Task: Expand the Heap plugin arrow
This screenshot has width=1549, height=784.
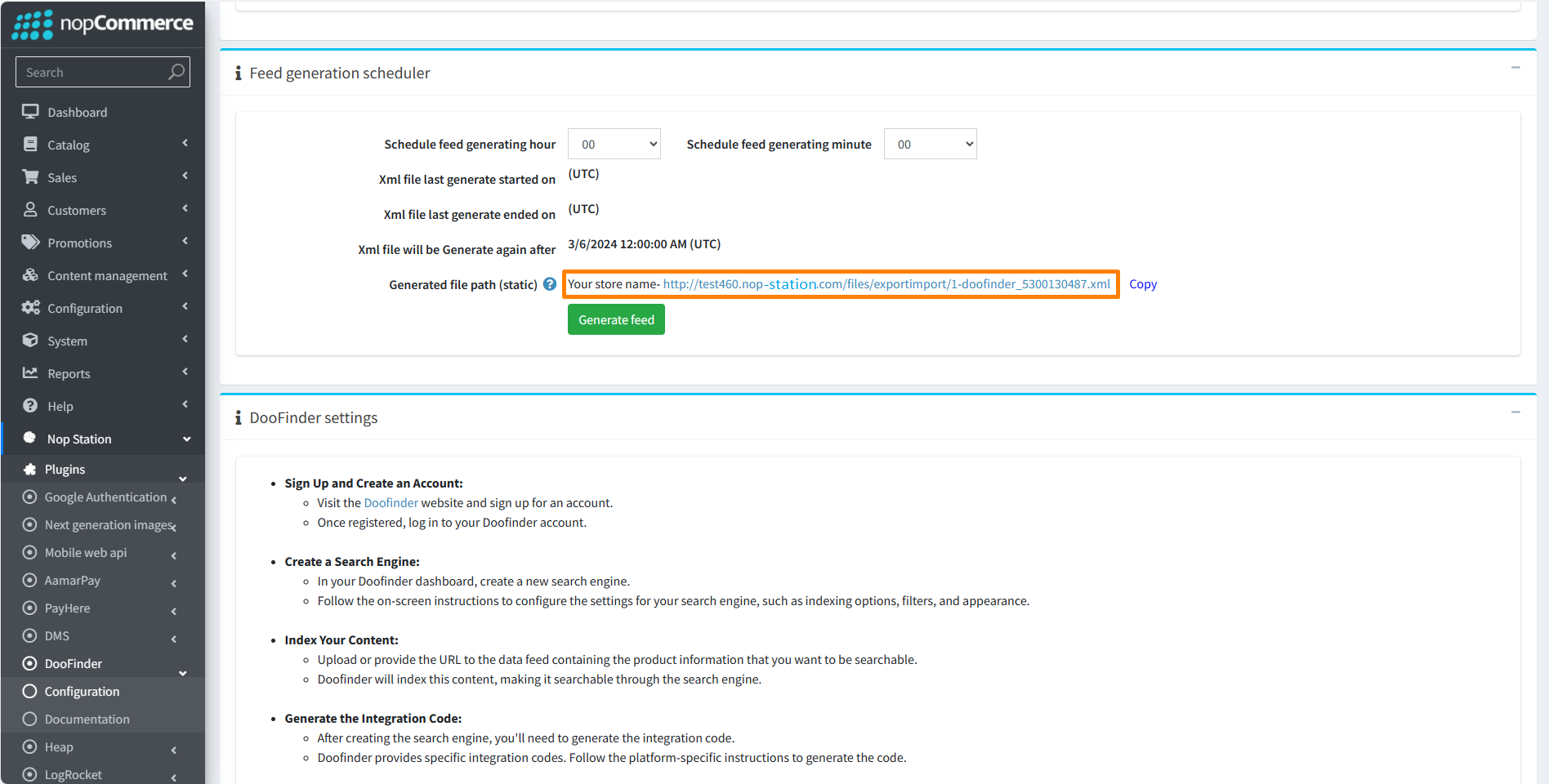Action: coord(174,750)
